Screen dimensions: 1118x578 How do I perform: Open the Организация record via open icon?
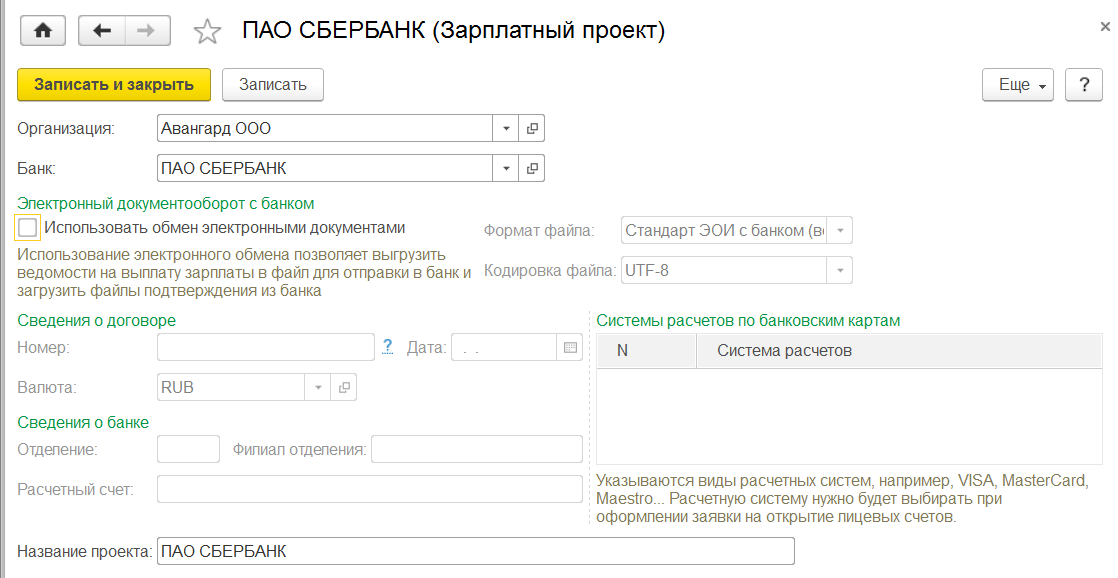coord(532,128)
